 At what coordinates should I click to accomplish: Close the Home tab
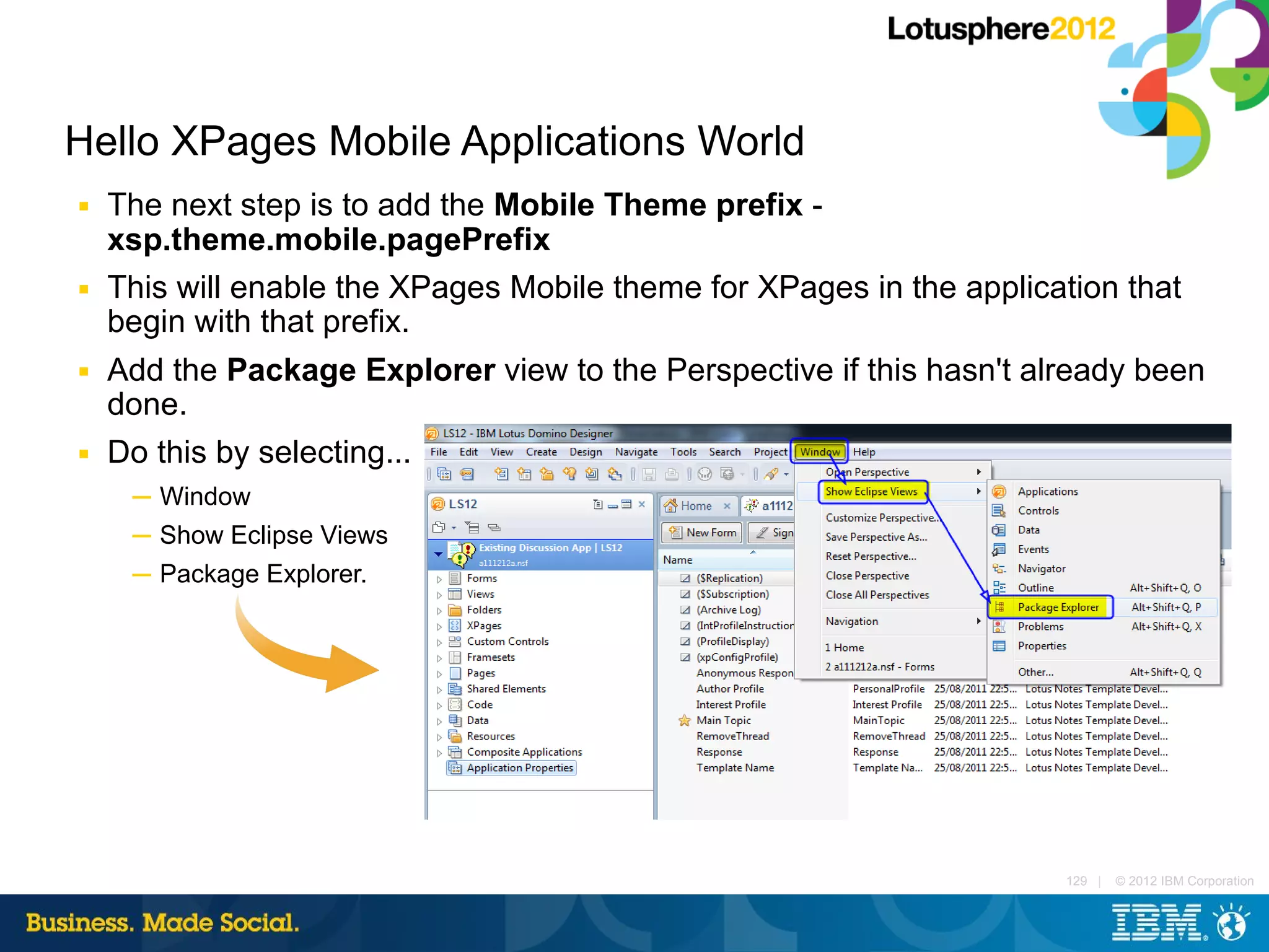(x=727, y=506)
